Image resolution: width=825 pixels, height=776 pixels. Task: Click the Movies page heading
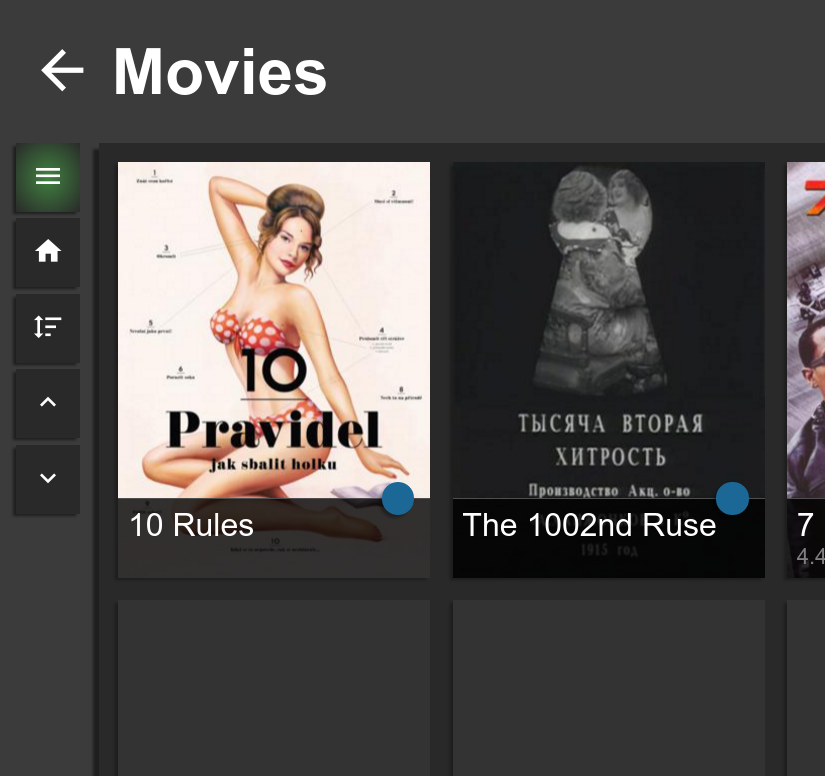(x=219, y=72)
